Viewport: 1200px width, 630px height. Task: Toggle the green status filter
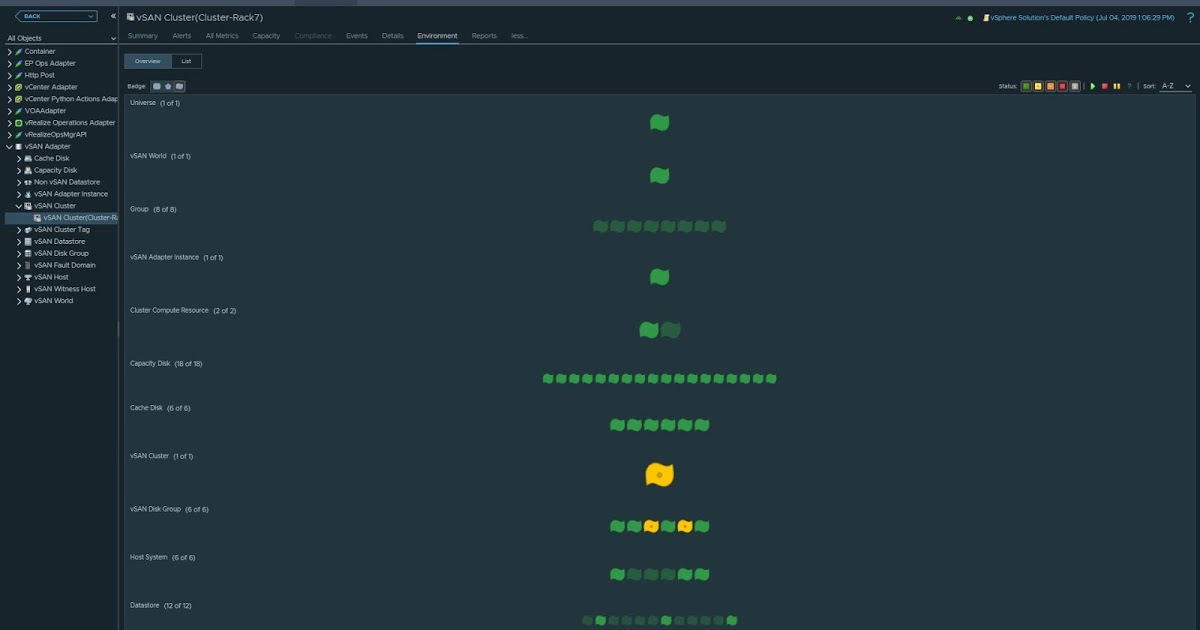tap(1026, 87)
